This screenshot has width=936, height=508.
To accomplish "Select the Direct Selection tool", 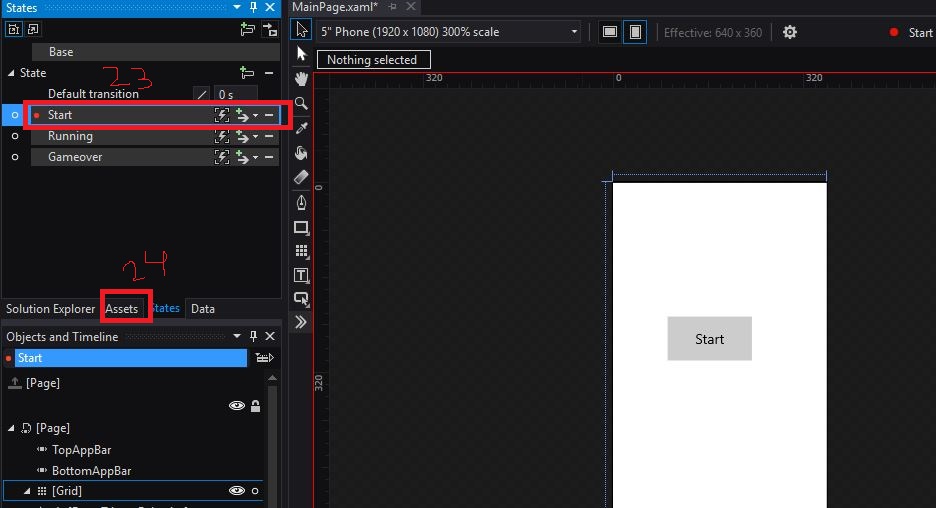I will [x=301, y=54].
